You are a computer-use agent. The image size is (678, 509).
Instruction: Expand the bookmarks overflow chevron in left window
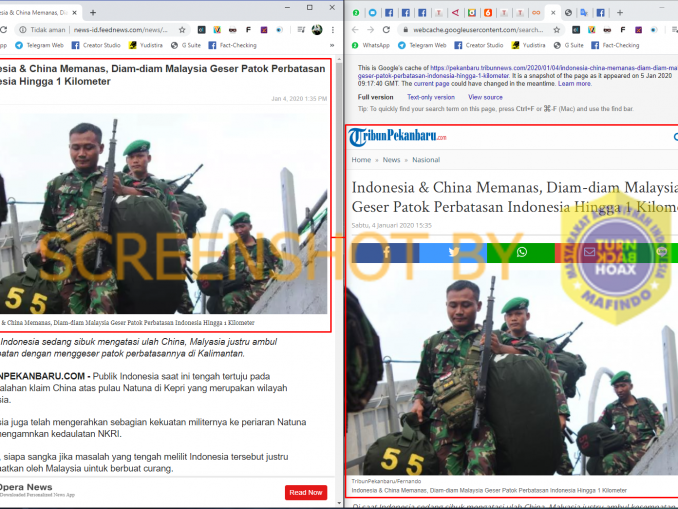(x=332, y=45)
